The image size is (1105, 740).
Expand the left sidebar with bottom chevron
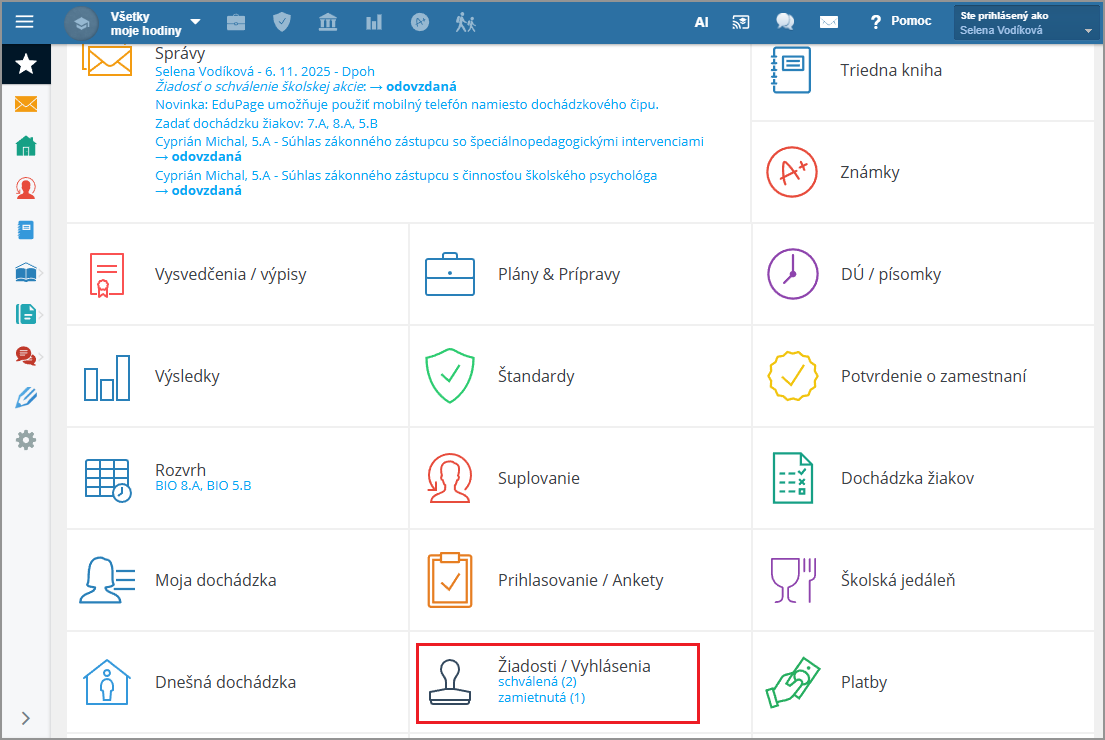coord(26,717)
